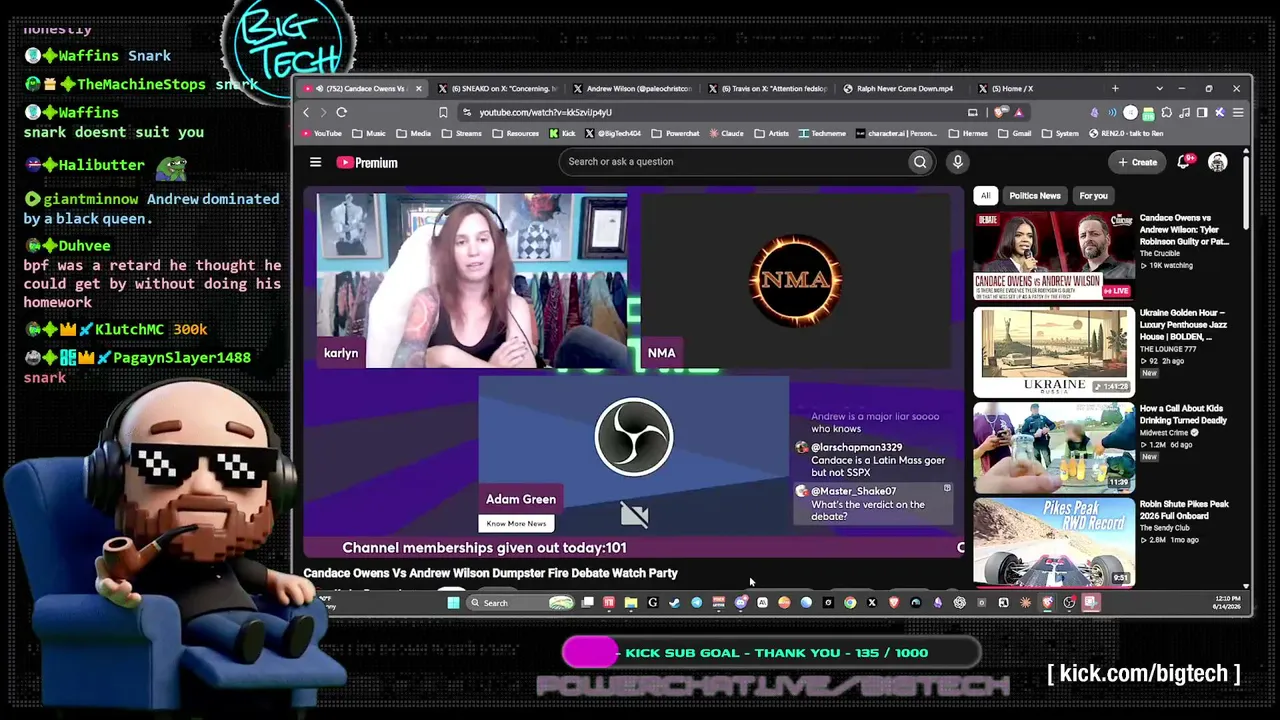Expand the message options for Master_Shake07
Image resolution: width=1280 pixels, height=720 pixels.
pos(947,488)
